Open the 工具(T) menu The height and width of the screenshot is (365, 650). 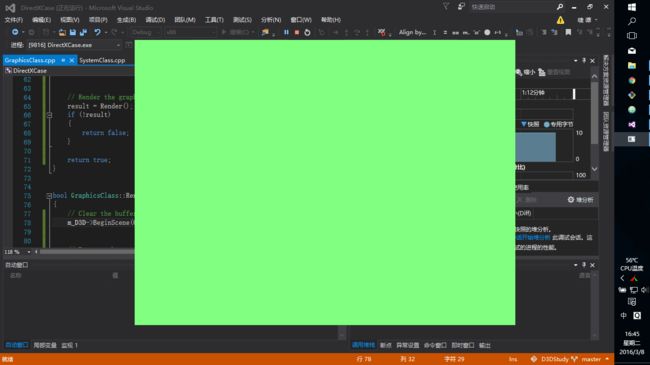pyautogui.click(x=214, y=19)
